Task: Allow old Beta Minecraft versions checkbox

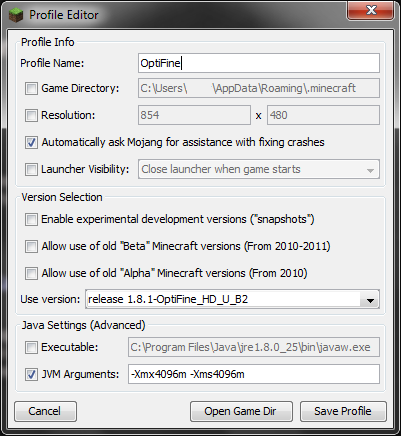Action: [31, 246]
